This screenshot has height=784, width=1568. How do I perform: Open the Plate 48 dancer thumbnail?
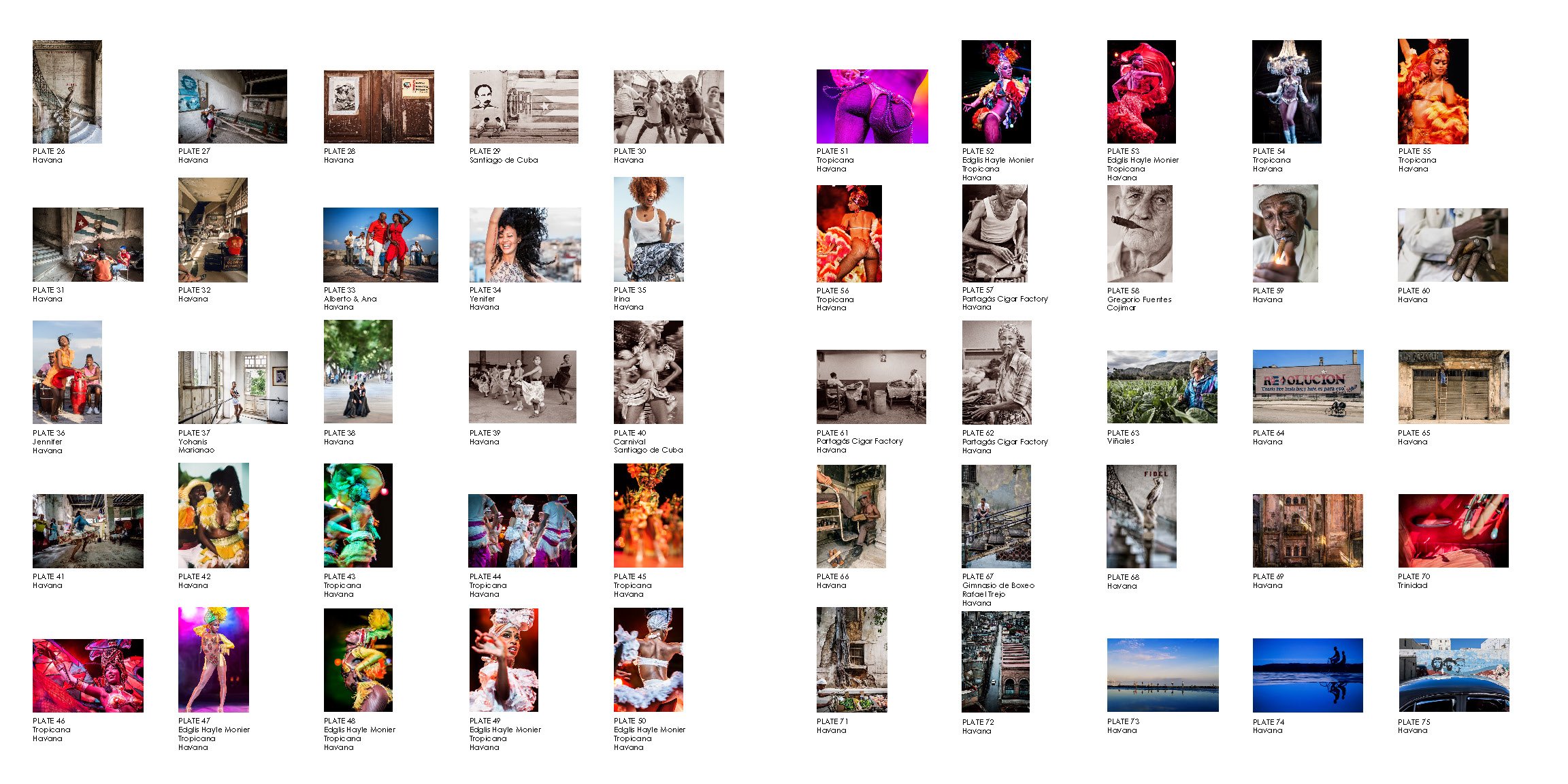(x=358, y=660)
